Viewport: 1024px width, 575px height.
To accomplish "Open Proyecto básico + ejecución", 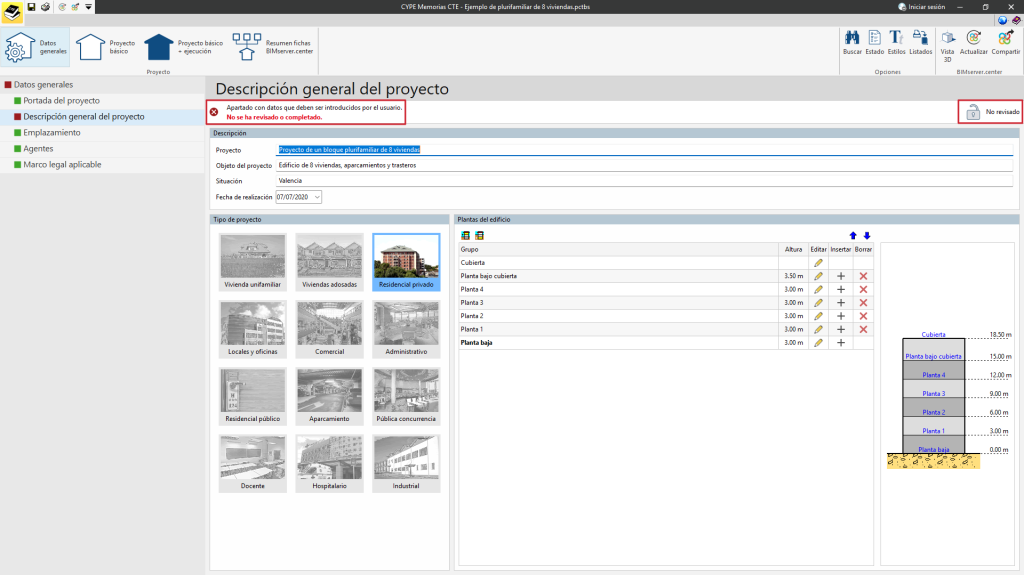I will click(184, 47).
